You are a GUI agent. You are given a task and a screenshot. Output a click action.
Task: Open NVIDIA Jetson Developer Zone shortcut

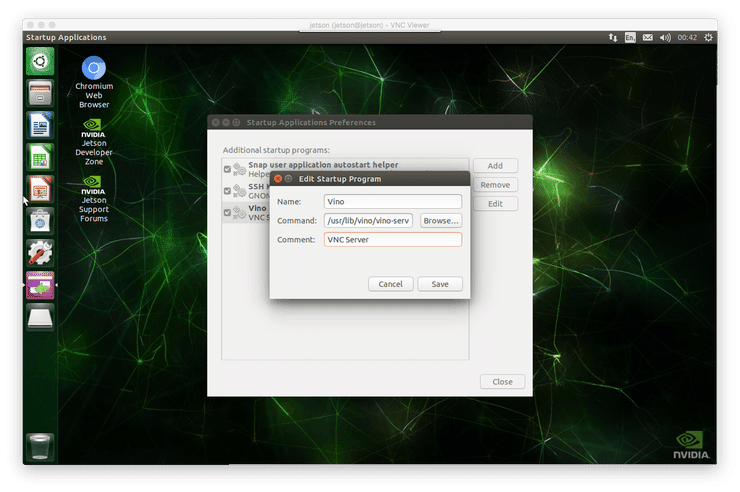94,142
